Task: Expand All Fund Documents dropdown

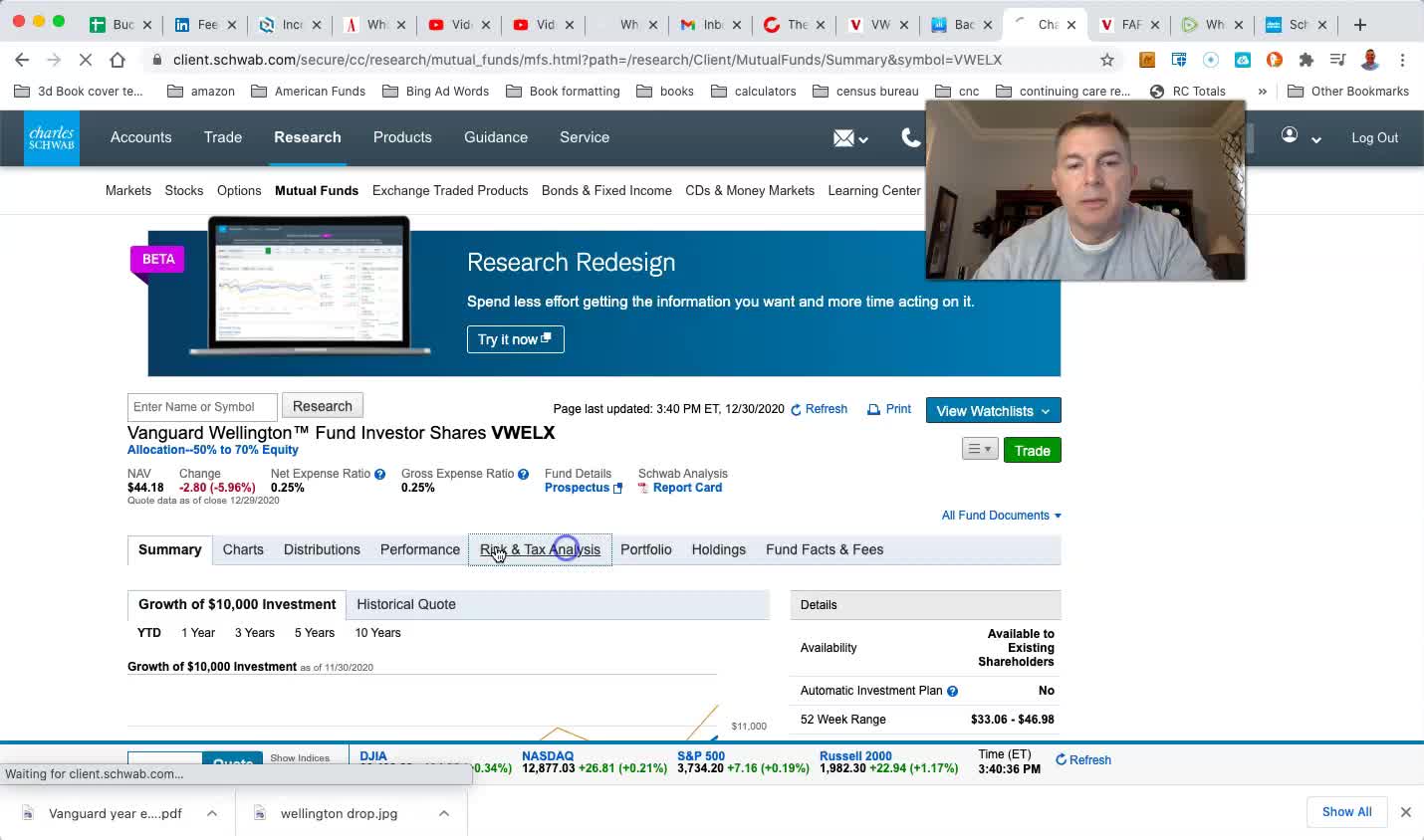Action: coord(1001,516)
